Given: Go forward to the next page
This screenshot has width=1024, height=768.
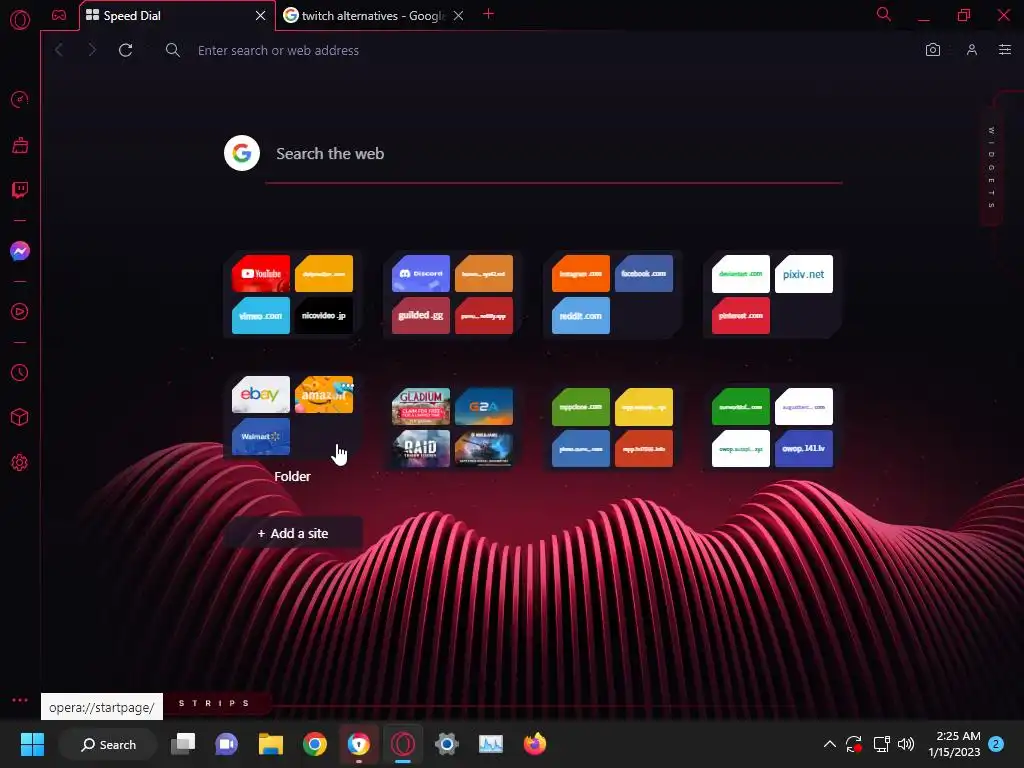Looking at the screenshot, I should tap(92, 50).
